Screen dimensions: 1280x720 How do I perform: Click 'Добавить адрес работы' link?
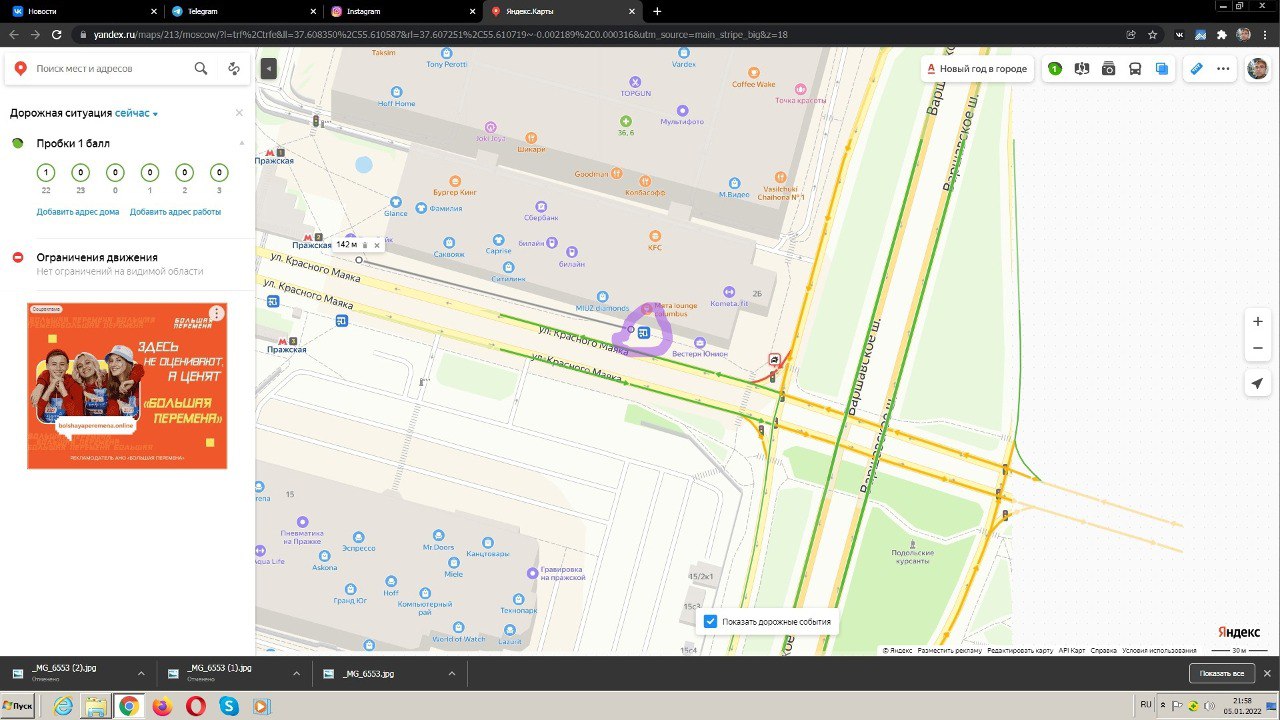[175, 212]
